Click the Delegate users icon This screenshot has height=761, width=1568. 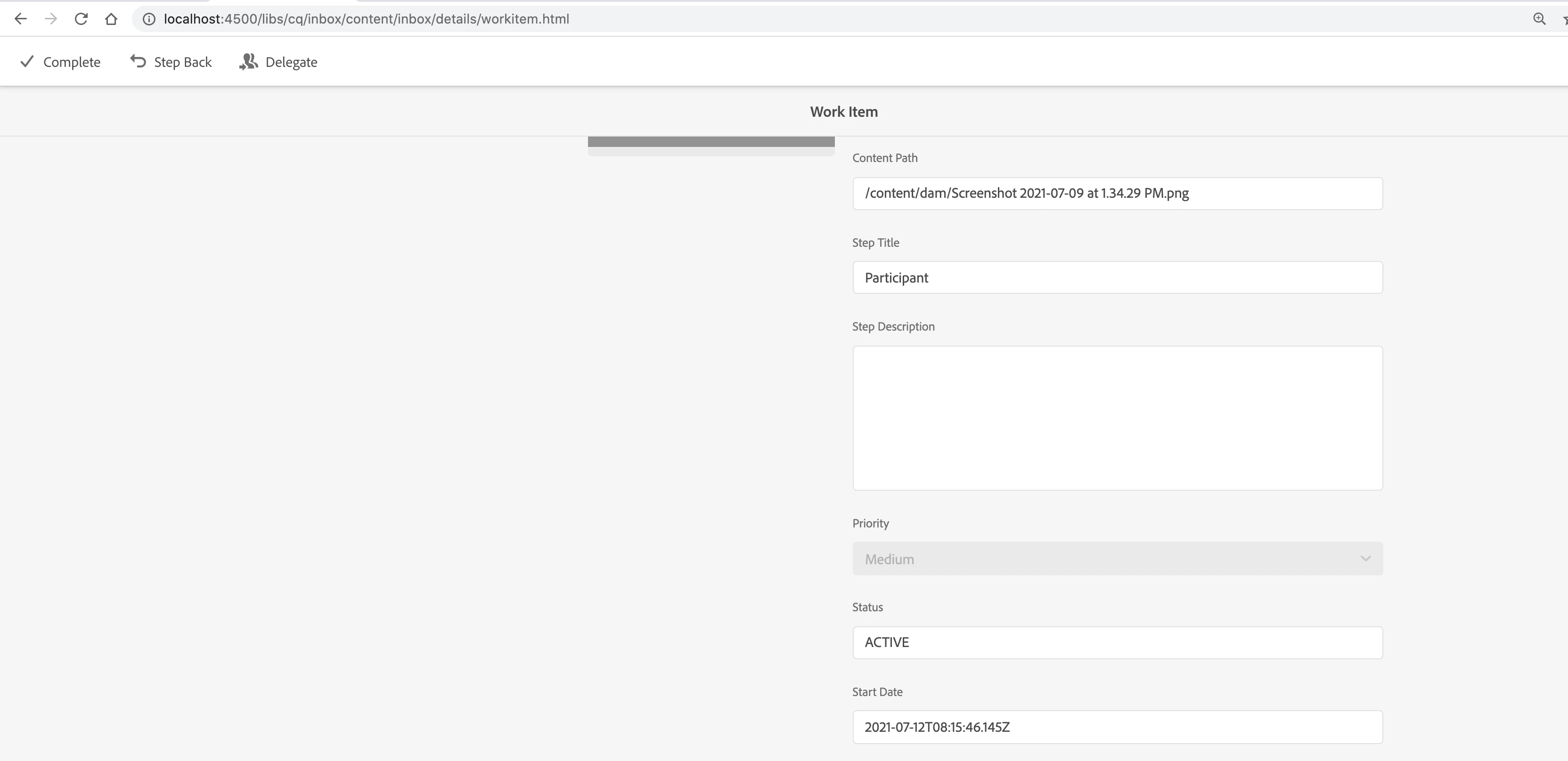(x=248, y=61)
